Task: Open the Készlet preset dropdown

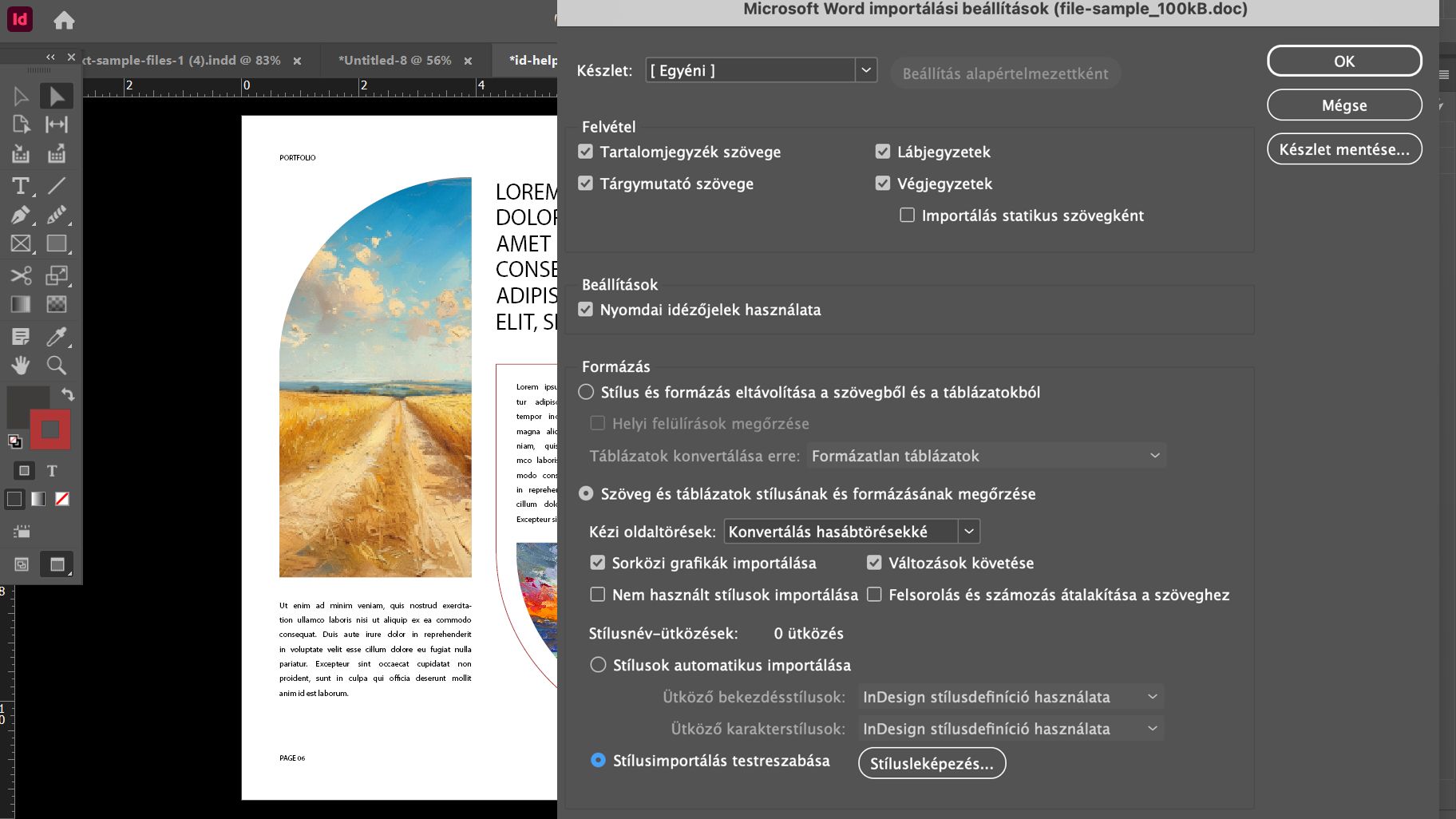Action: [762, 70]
